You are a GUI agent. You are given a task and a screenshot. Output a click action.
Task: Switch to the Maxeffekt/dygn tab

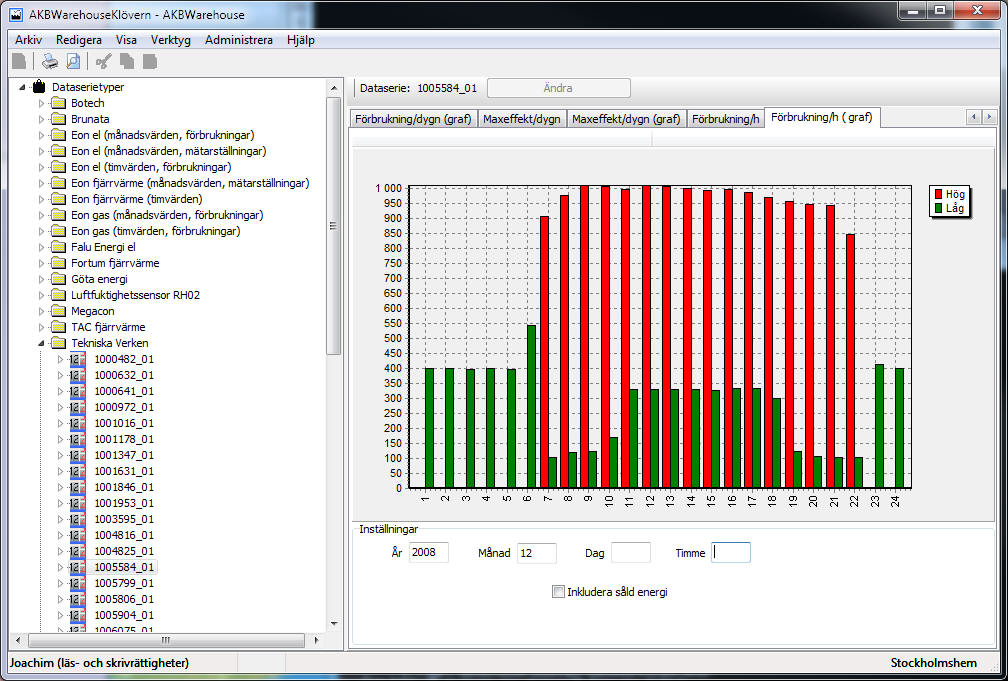(521, 119)
